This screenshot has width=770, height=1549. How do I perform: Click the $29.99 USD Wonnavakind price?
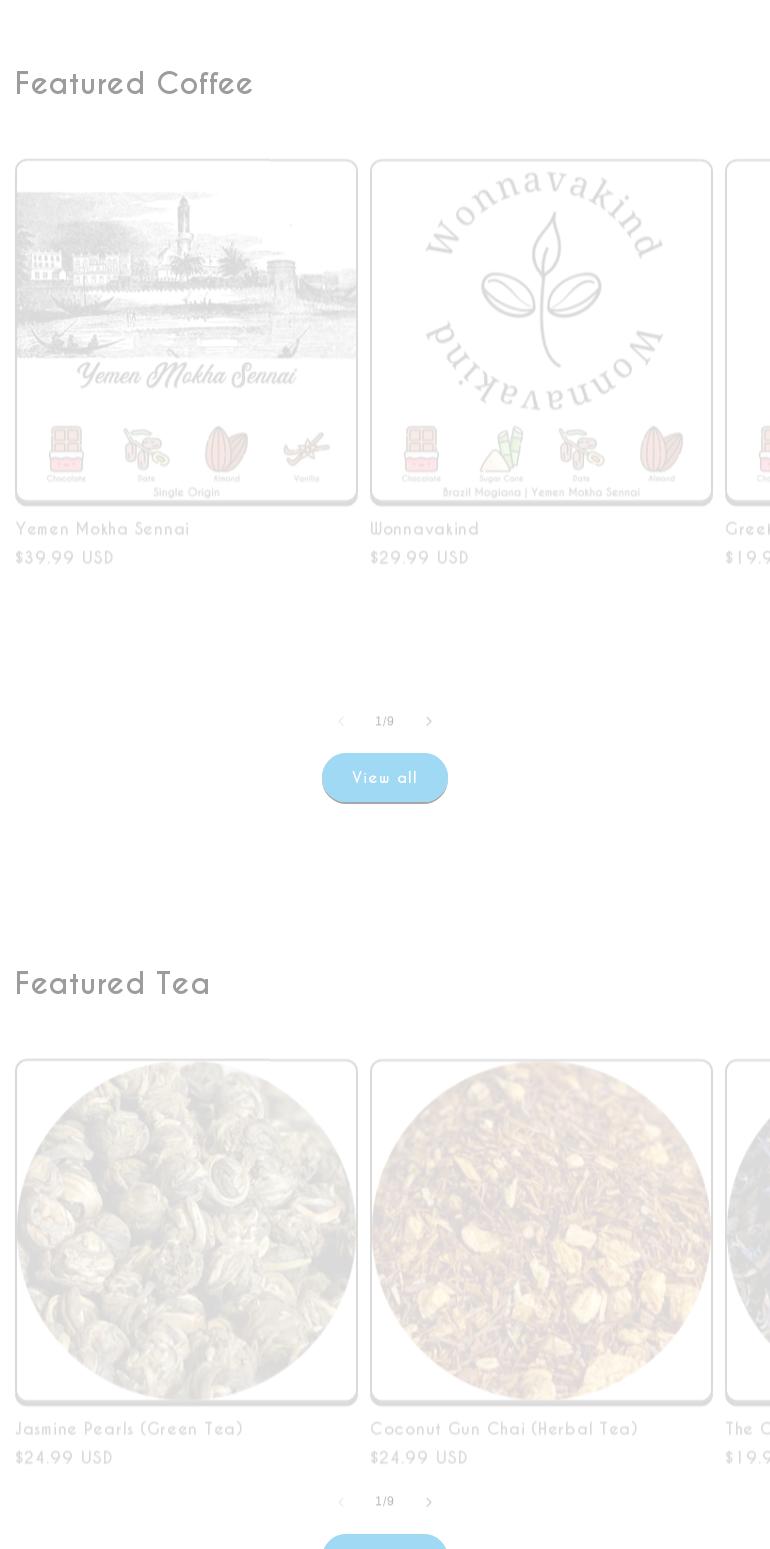click(x=419, y=558)
